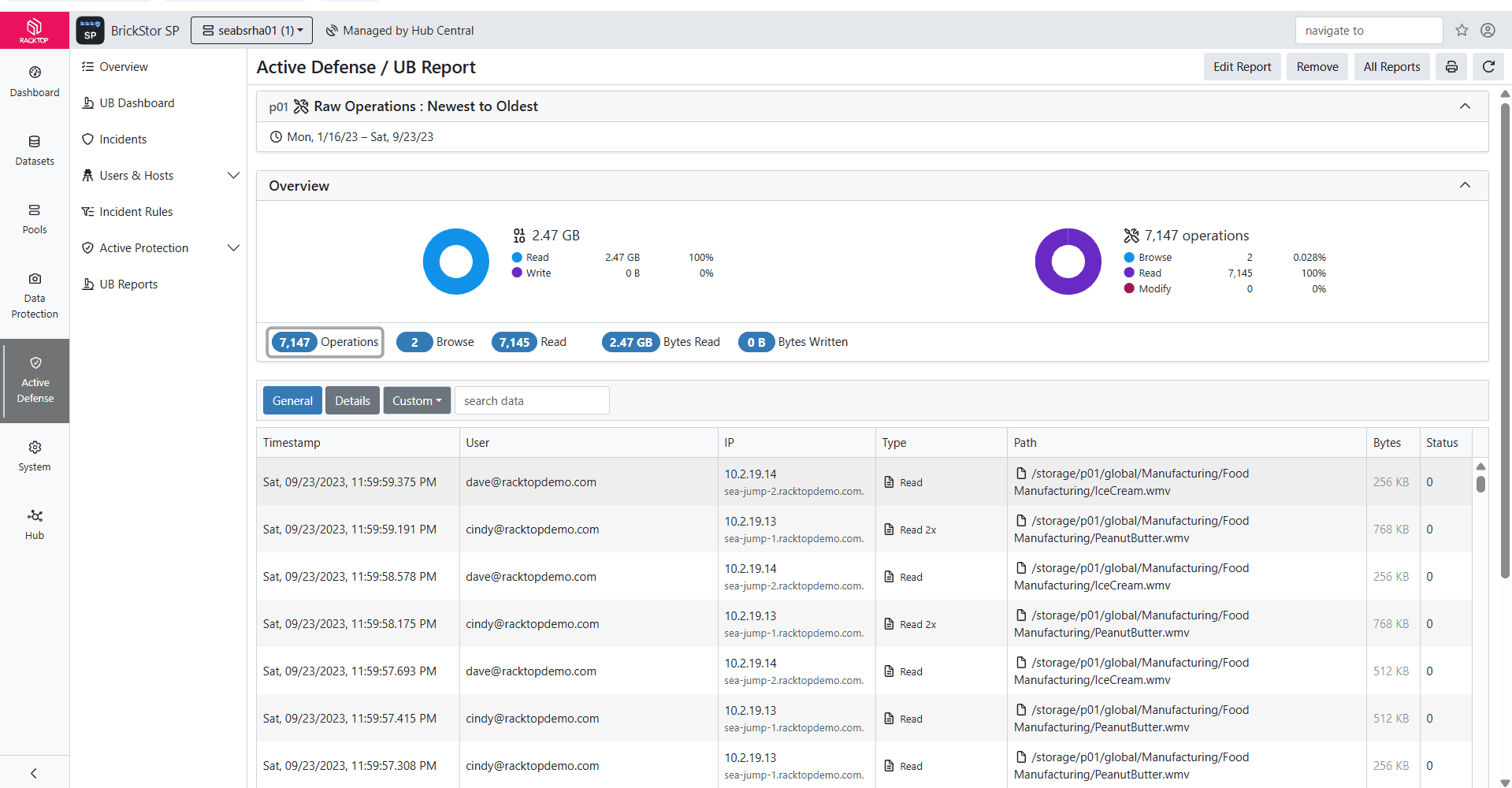Open the Custom columns dropdown

417,400
